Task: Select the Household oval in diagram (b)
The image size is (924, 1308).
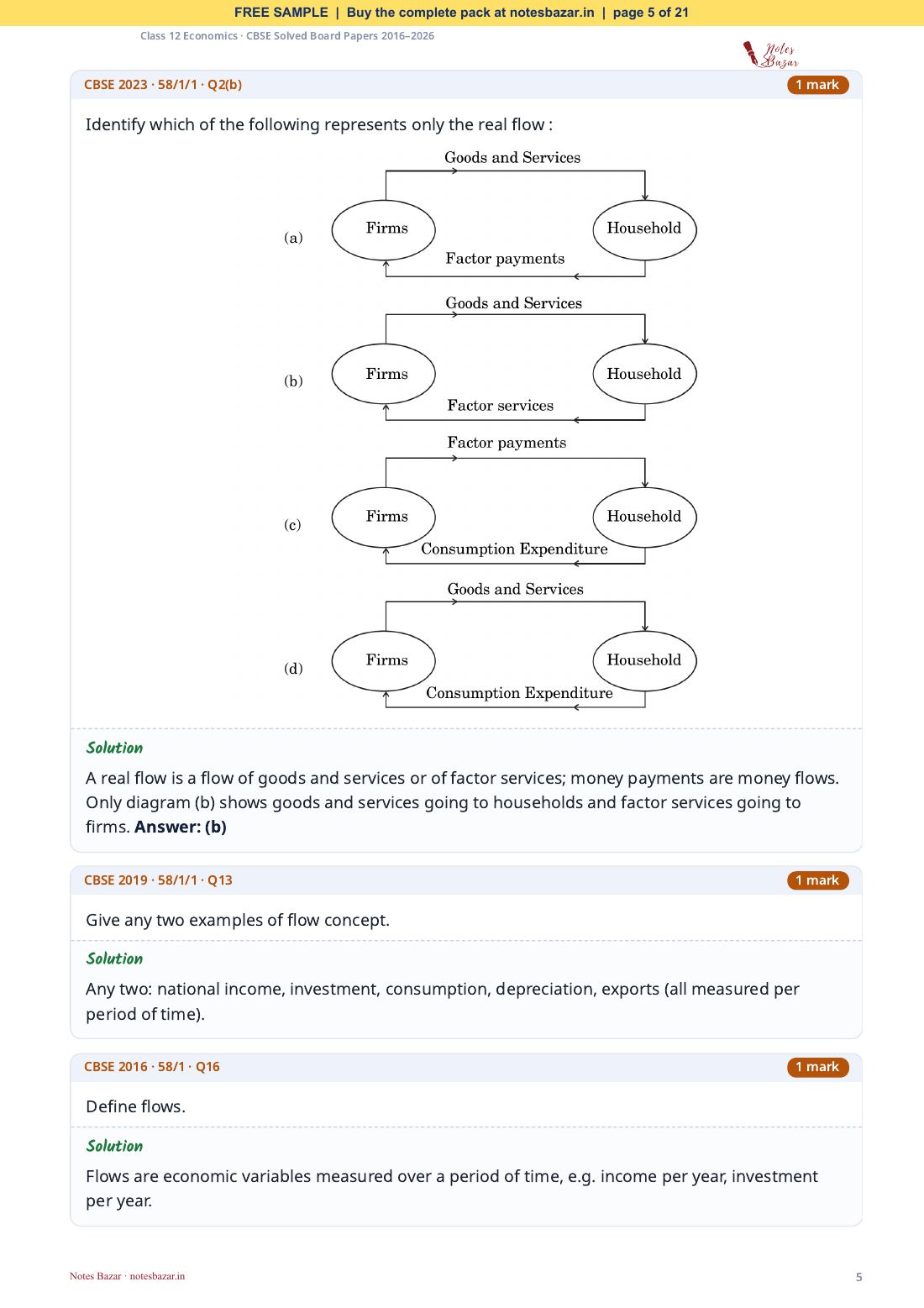Action: click(x=645, y=374)
